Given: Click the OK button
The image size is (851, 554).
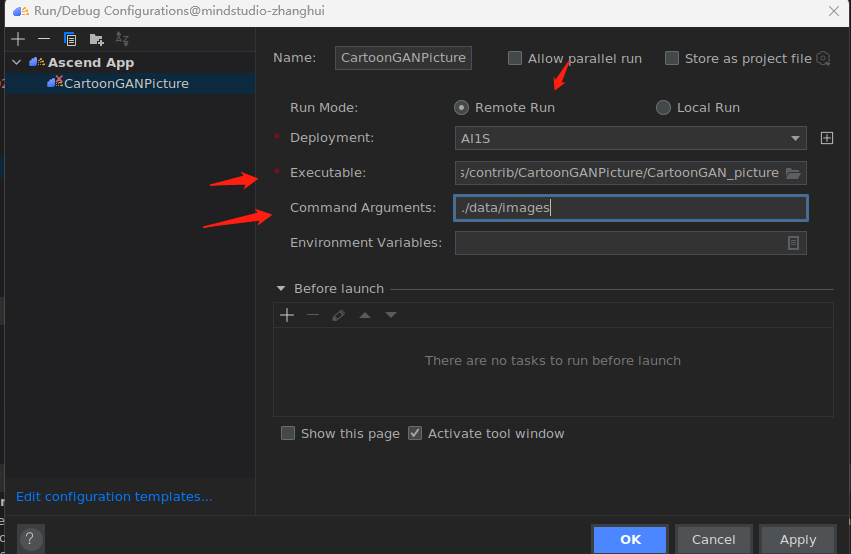Looking at the screenshot, I should (x=630, y=539).
